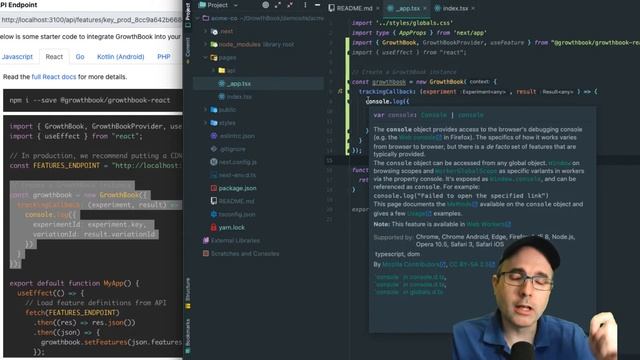
Task: Open the Commit tool window tab
Action: point(188,50)
